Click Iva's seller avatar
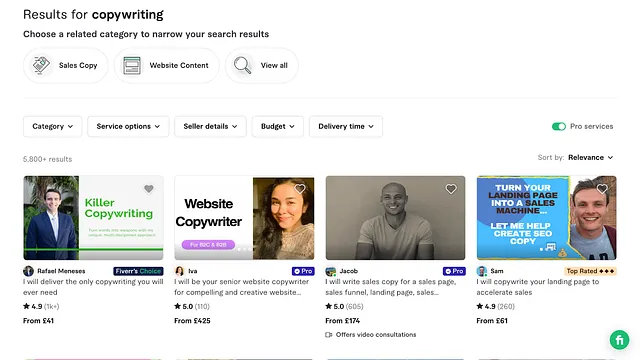The image size is (640, 360). [179, 271]
